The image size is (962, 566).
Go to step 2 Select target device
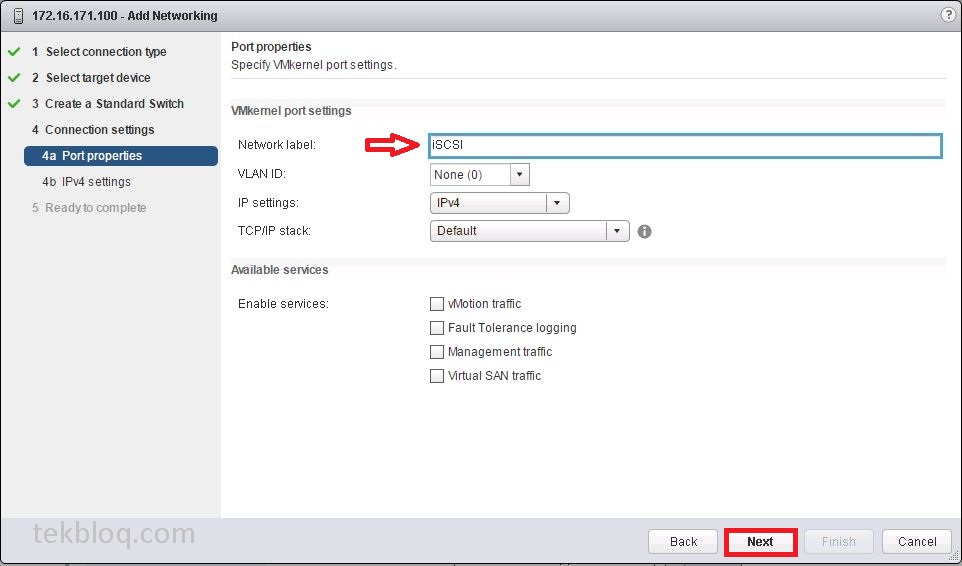(91, 78)
